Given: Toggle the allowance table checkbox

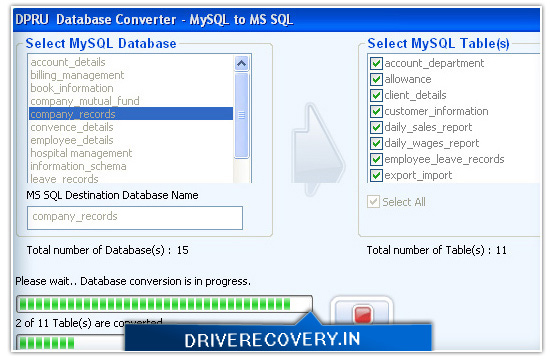Looking at the screenshot, I should click(x=376, y=79).
